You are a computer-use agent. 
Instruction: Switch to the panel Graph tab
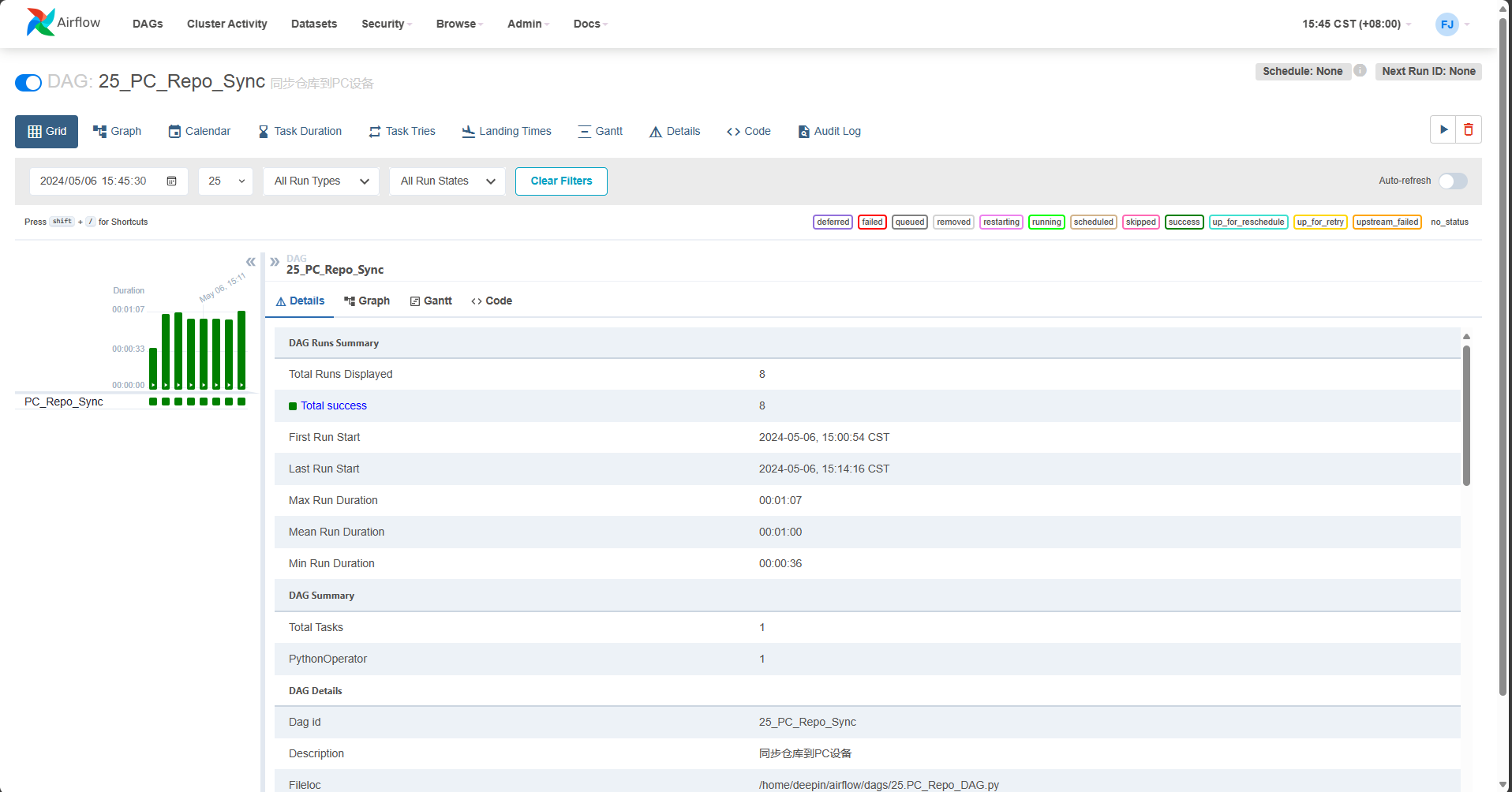click(x=367, y=301)
